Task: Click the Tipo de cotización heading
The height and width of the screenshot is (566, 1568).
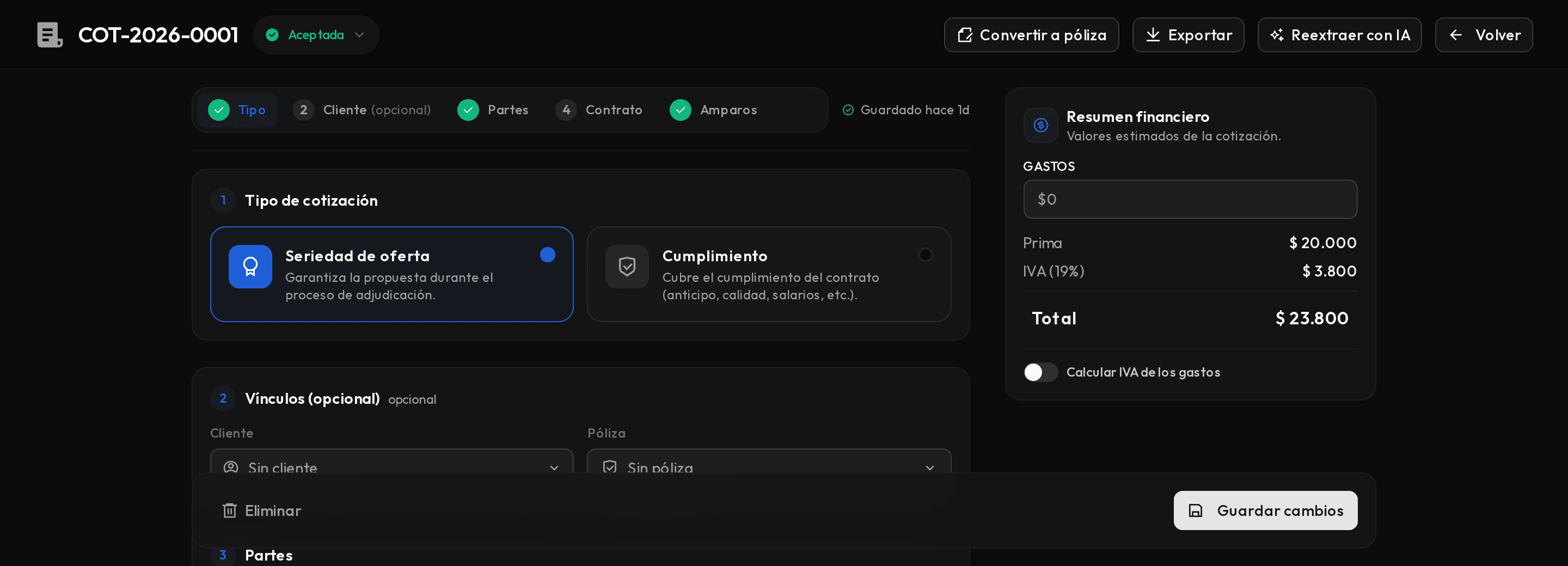Action: pos(311,200)
